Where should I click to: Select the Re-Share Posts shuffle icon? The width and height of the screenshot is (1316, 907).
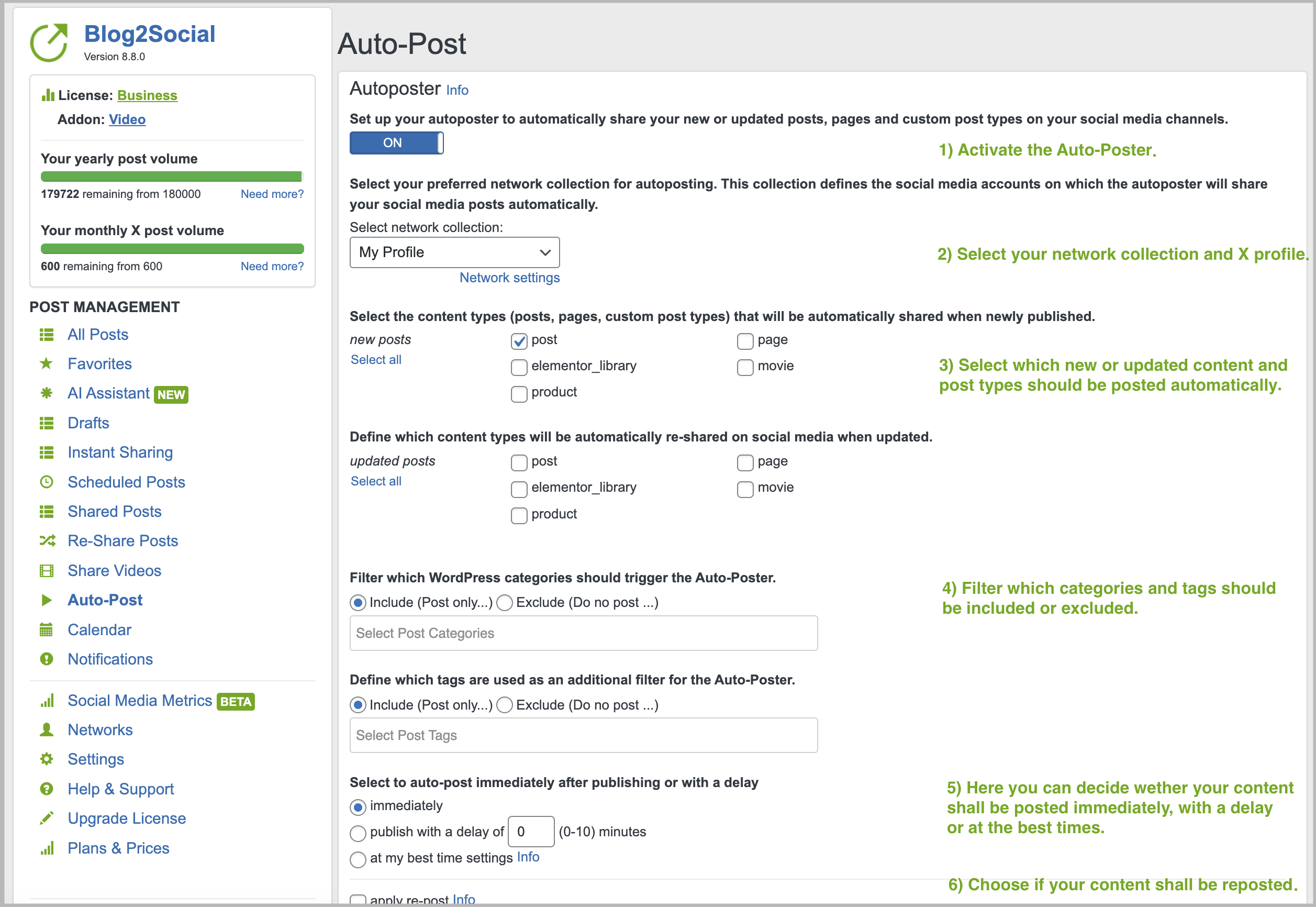point(48,540)
